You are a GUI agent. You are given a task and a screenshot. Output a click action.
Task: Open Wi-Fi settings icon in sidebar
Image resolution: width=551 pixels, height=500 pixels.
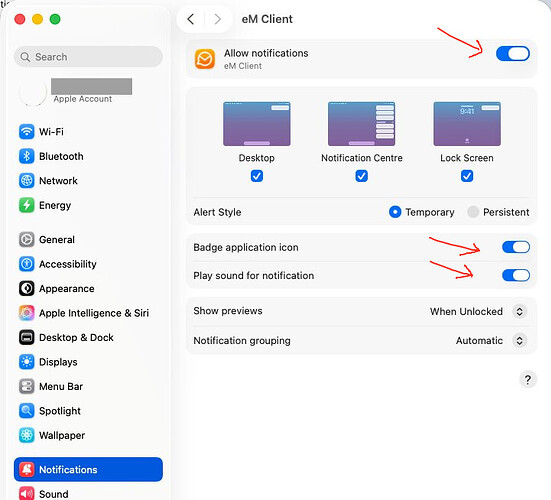tap(27, 132)
